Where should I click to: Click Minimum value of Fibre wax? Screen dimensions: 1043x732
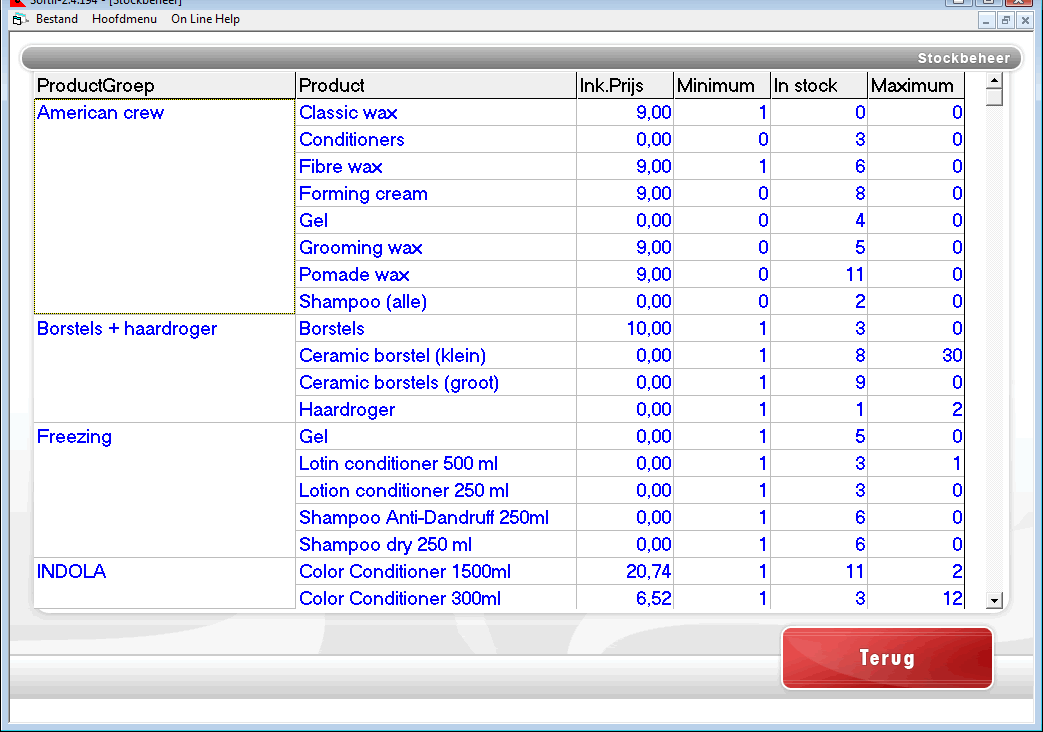[x=722, y=166]
